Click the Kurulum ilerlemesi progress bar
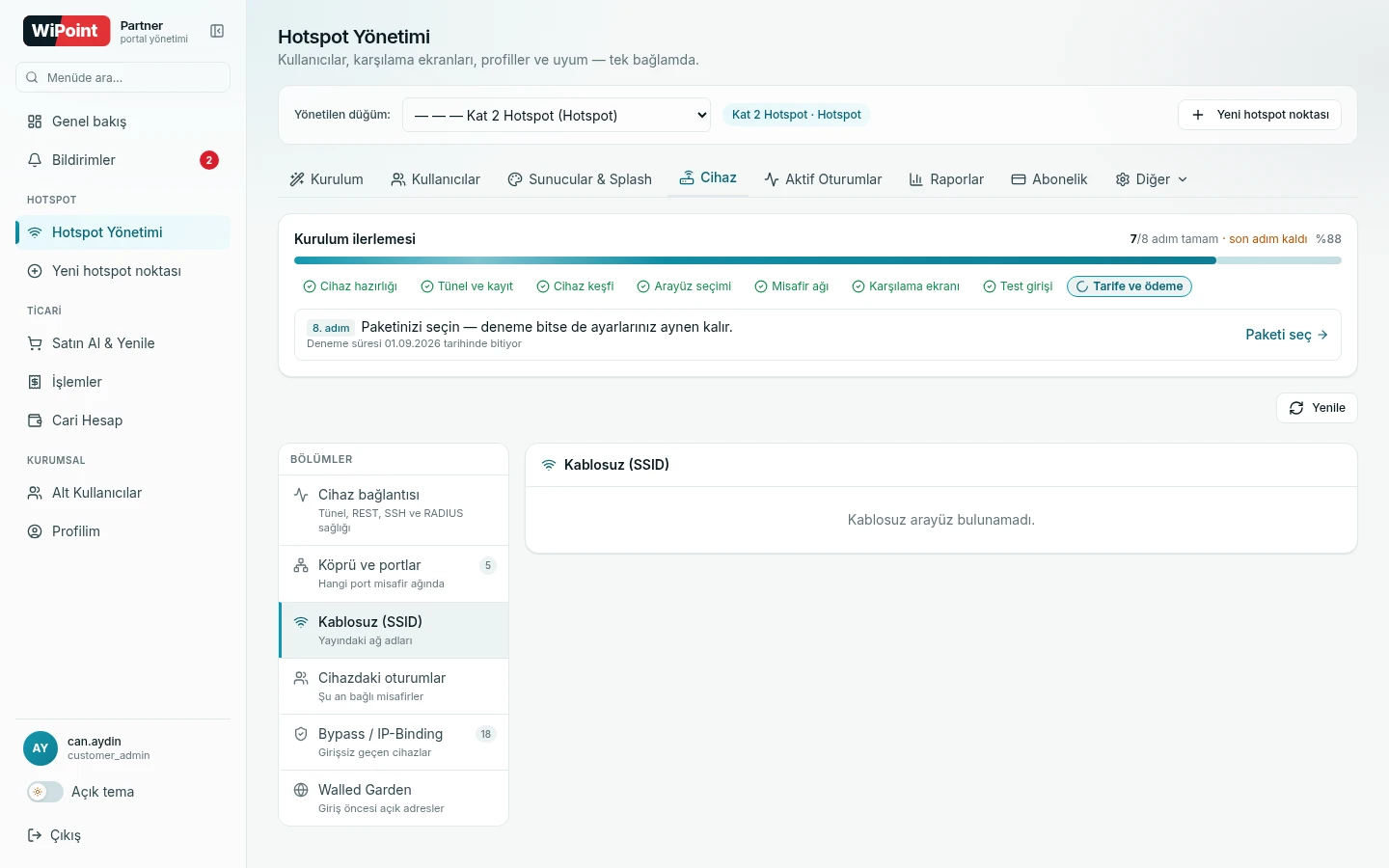The height and width of the screenshot is (868, 1389). (818, 260)
